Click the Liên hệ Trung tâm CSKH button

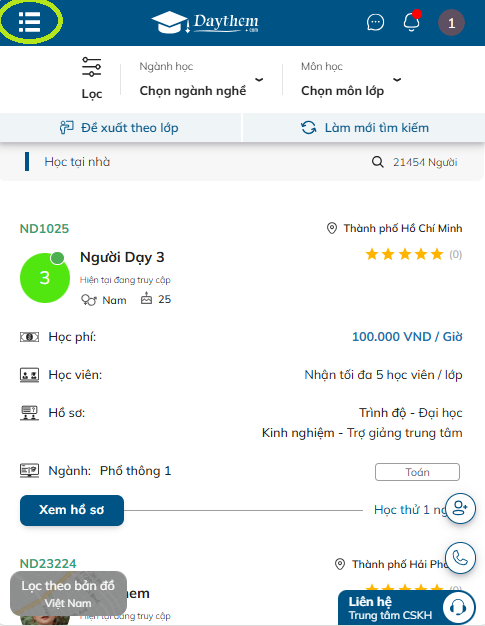coord(407,608)
